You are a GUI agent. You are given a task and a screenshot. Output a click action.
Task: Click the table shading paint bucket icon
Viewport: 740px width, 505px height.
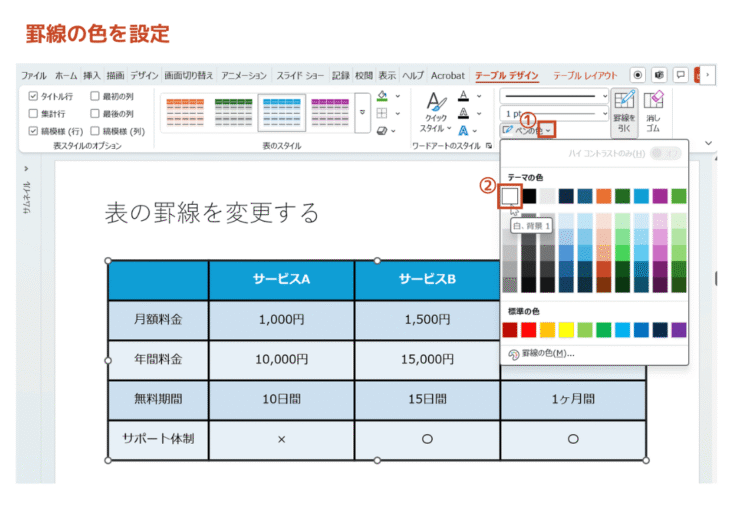382,96
